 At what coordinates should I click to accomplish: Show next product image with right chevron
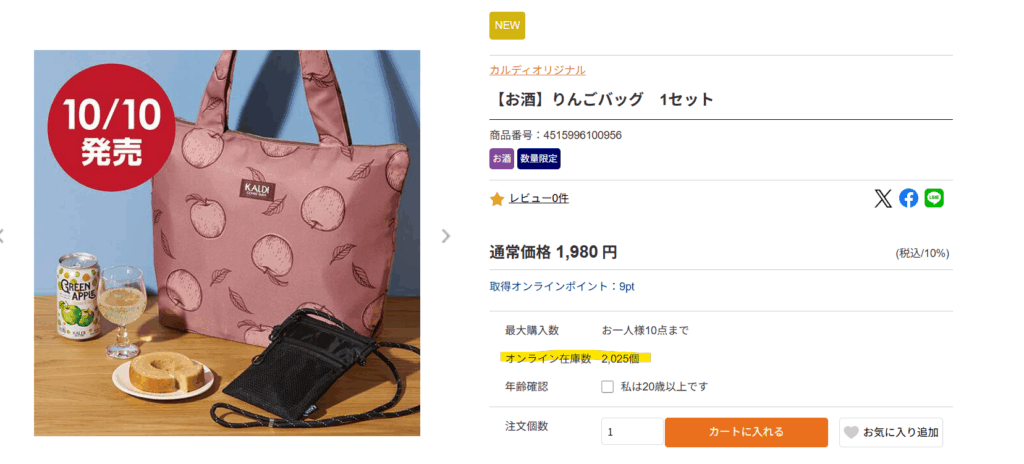445,236
